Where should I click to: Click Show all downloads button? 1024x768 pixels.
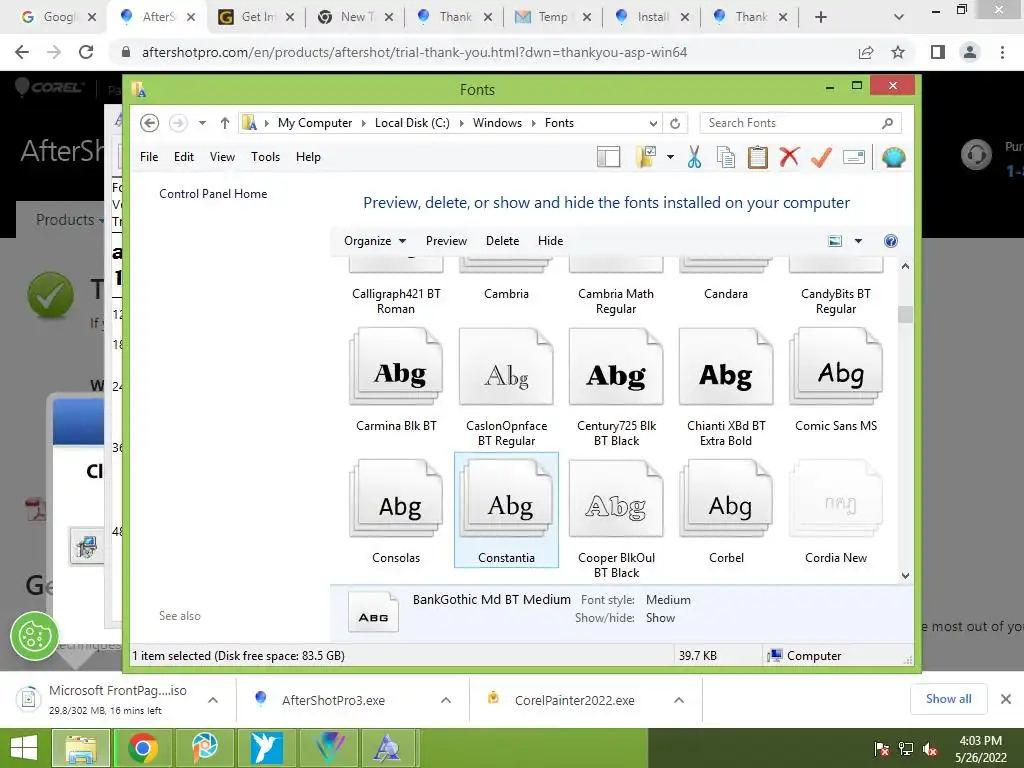point(948,699)
